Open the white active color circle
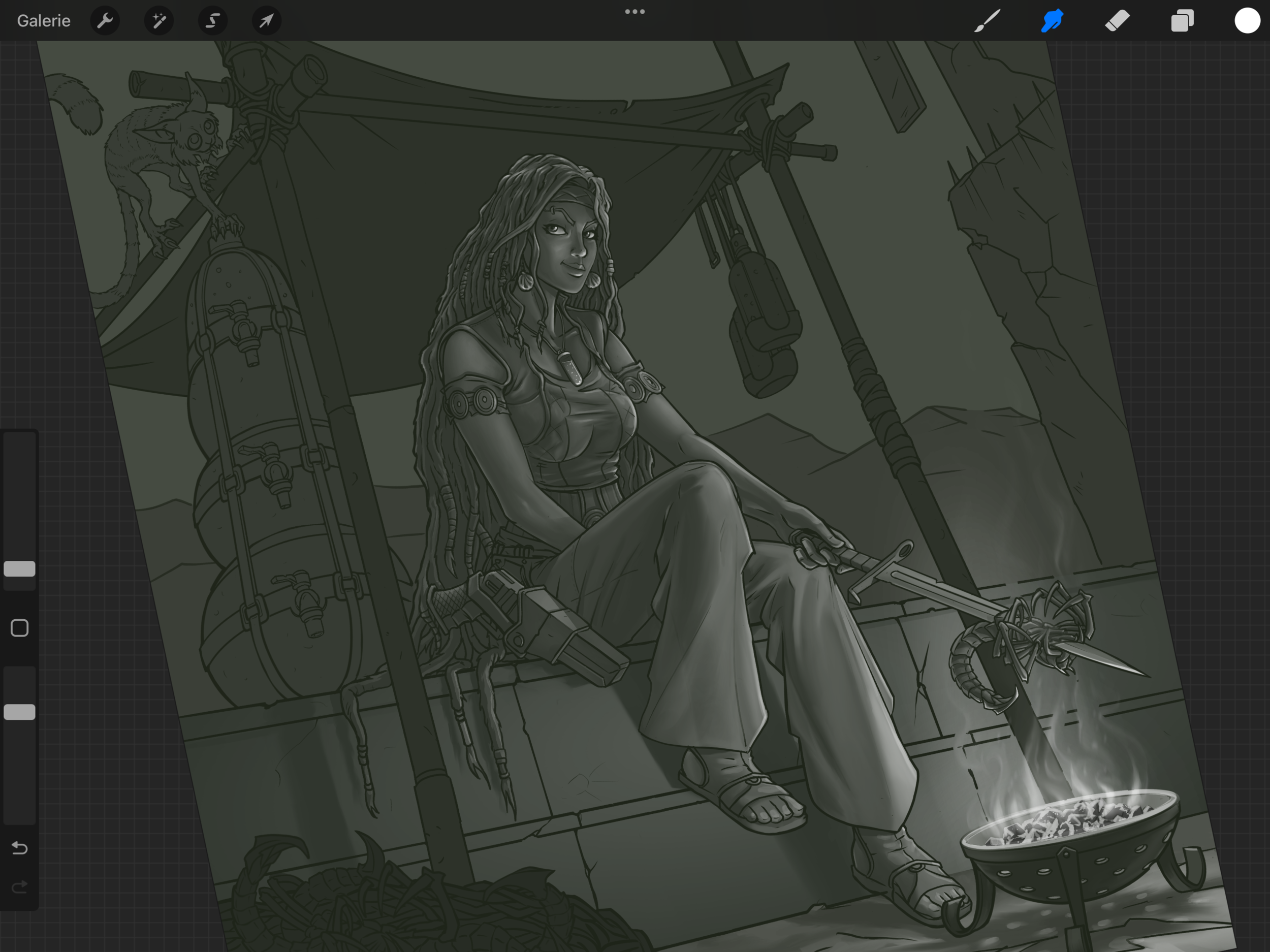Image resolution: width=1270 pixels, height=952 pixels. [x=1247, y=21]
